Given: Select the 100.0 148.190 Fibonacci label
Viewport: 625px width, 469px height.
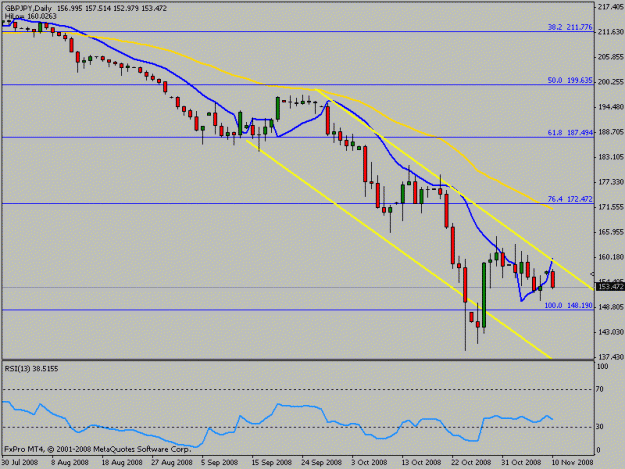Looking at the screenshot, I should (569, 305).
